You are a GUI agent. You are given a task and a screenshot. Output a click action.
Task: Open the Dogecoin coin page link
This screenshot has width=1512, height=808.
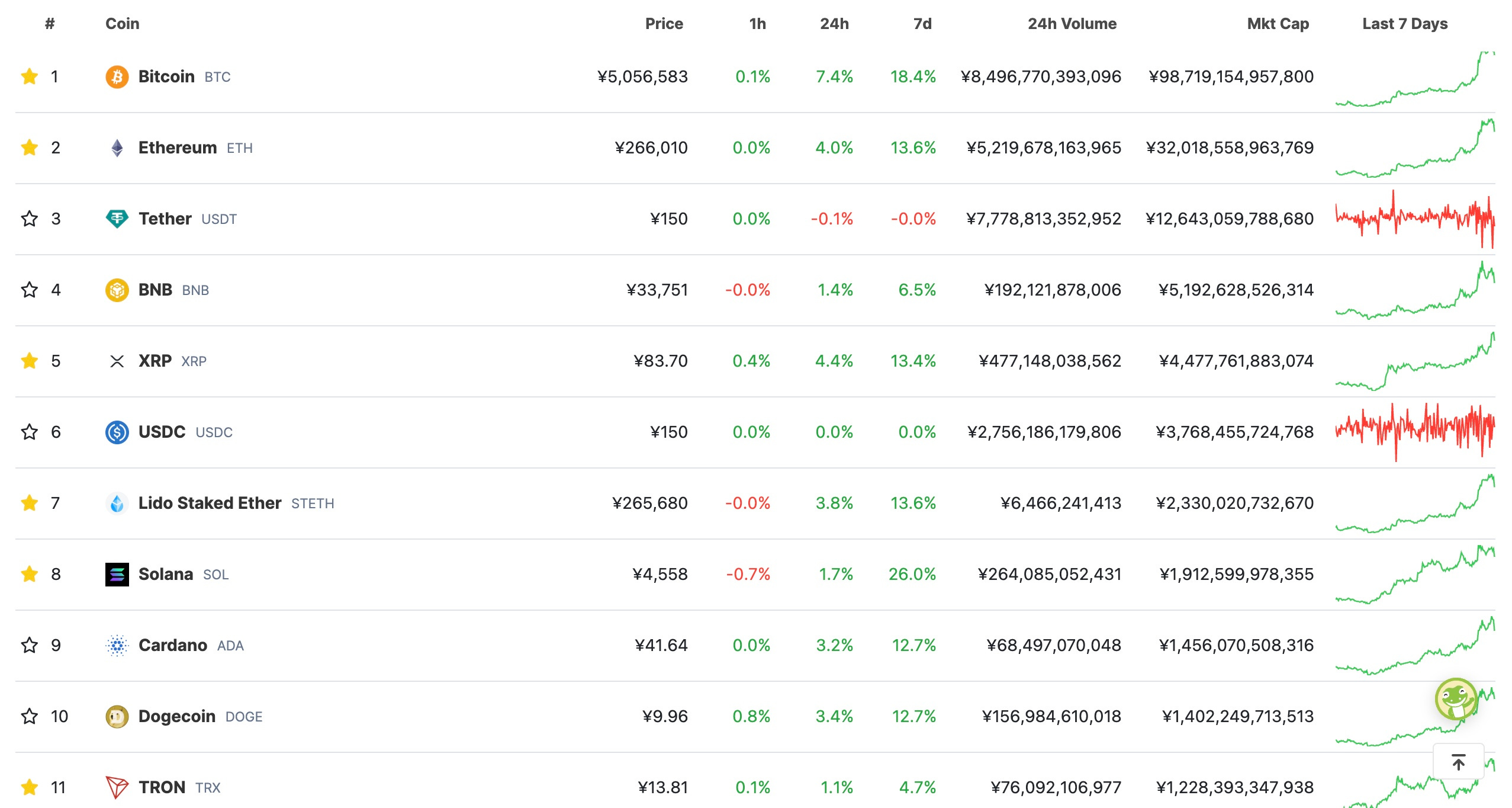177,716
